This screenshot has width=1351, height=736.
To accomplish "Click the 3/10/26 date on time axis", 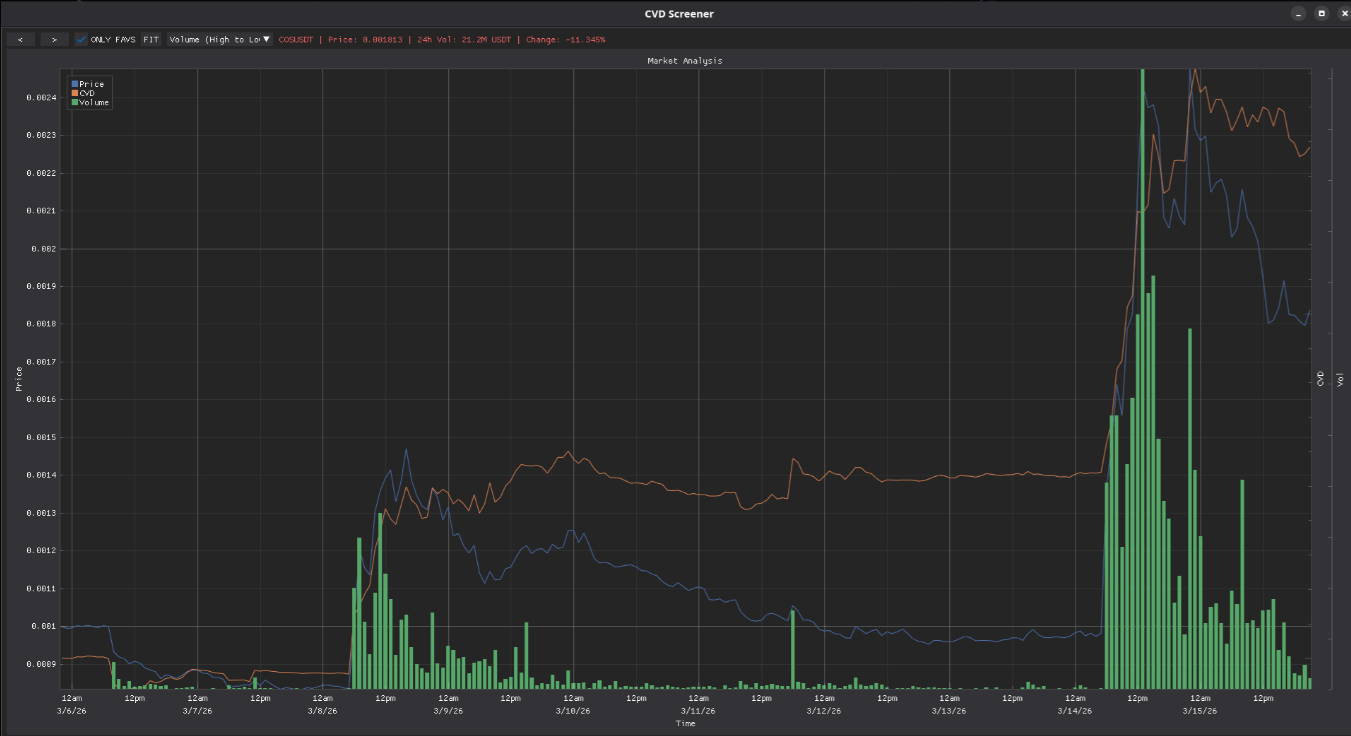I will pos(573,710).
